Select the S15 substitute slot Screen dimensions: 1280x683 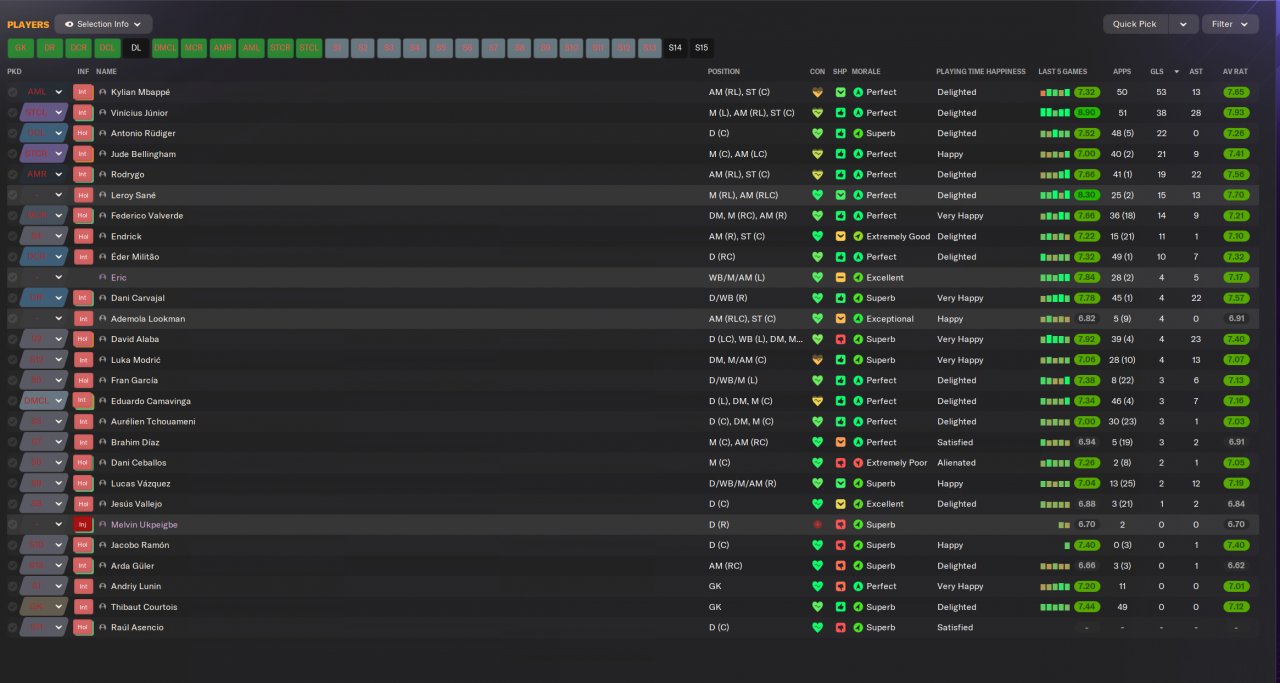701,48
